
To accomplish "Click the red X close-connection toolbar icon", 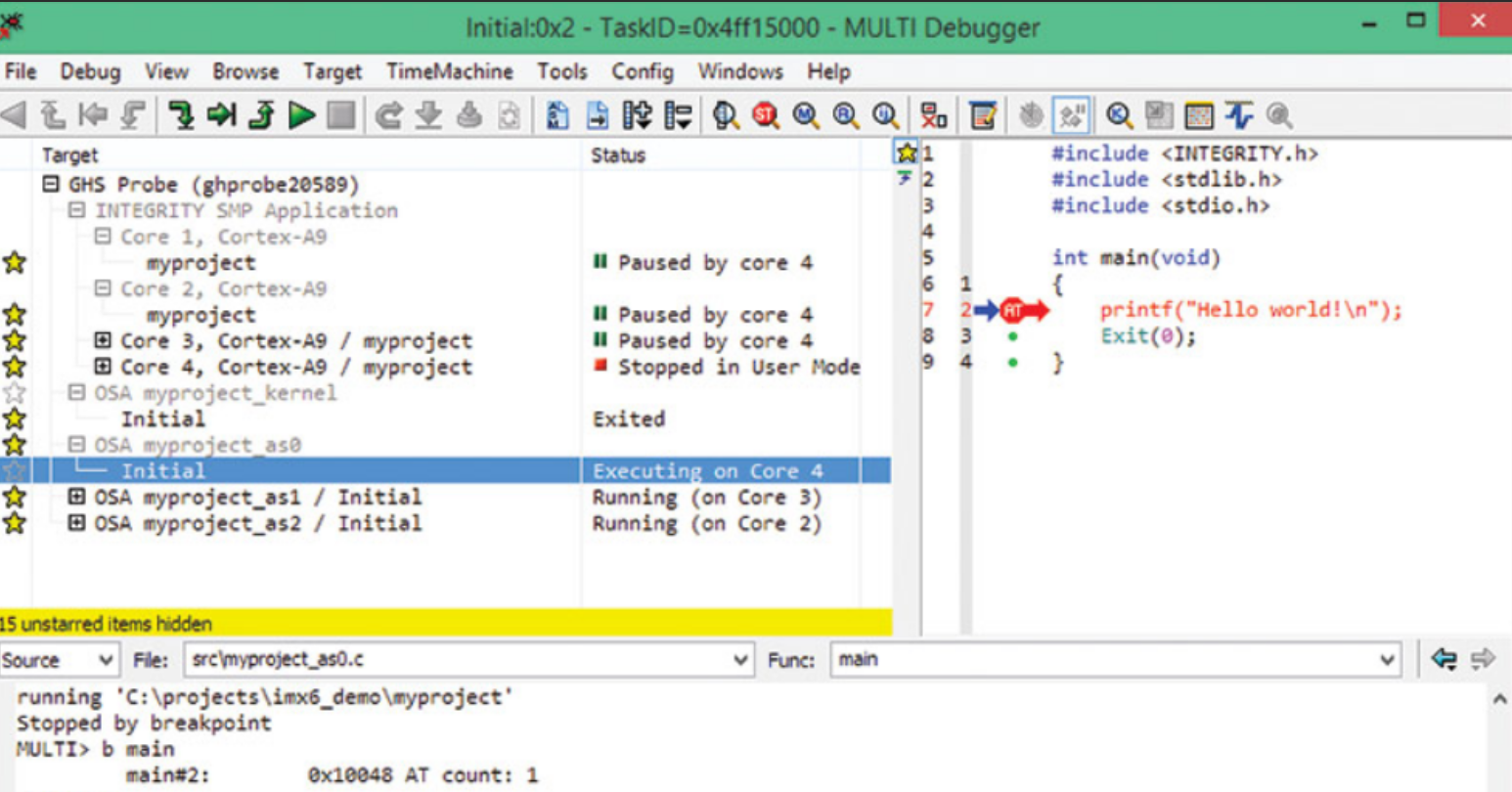I will pyautogui.click(x=934, y=115).
